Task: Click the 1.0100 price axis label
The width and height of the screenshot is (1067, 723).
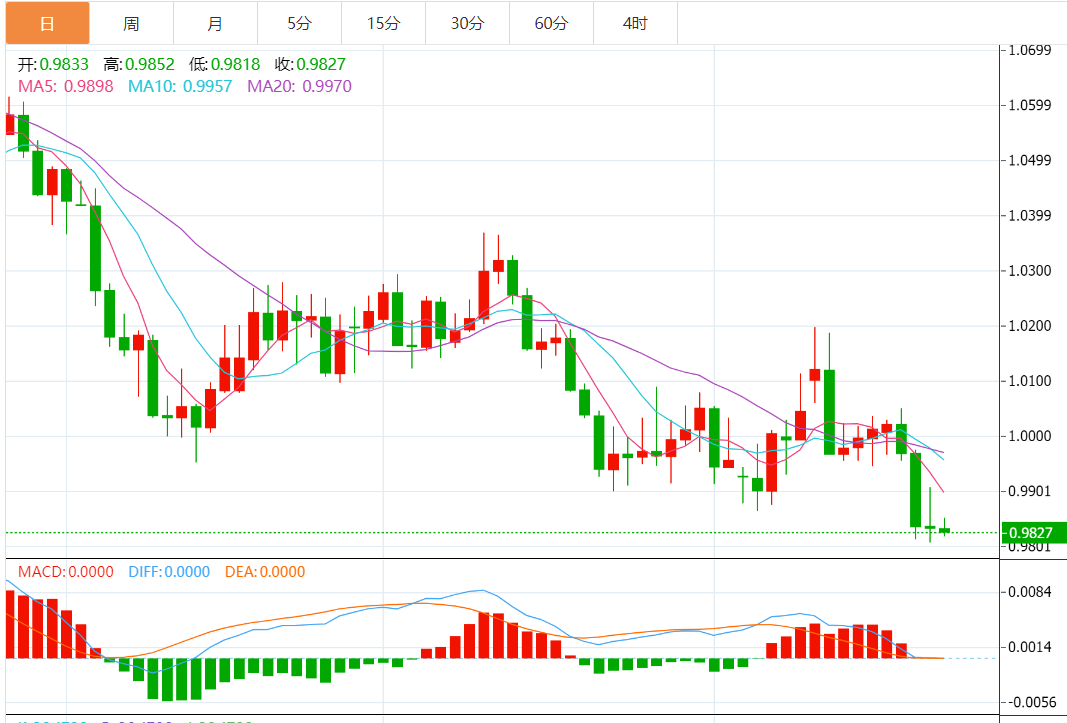Action: pyautogui.click(x=1030, y=381)
